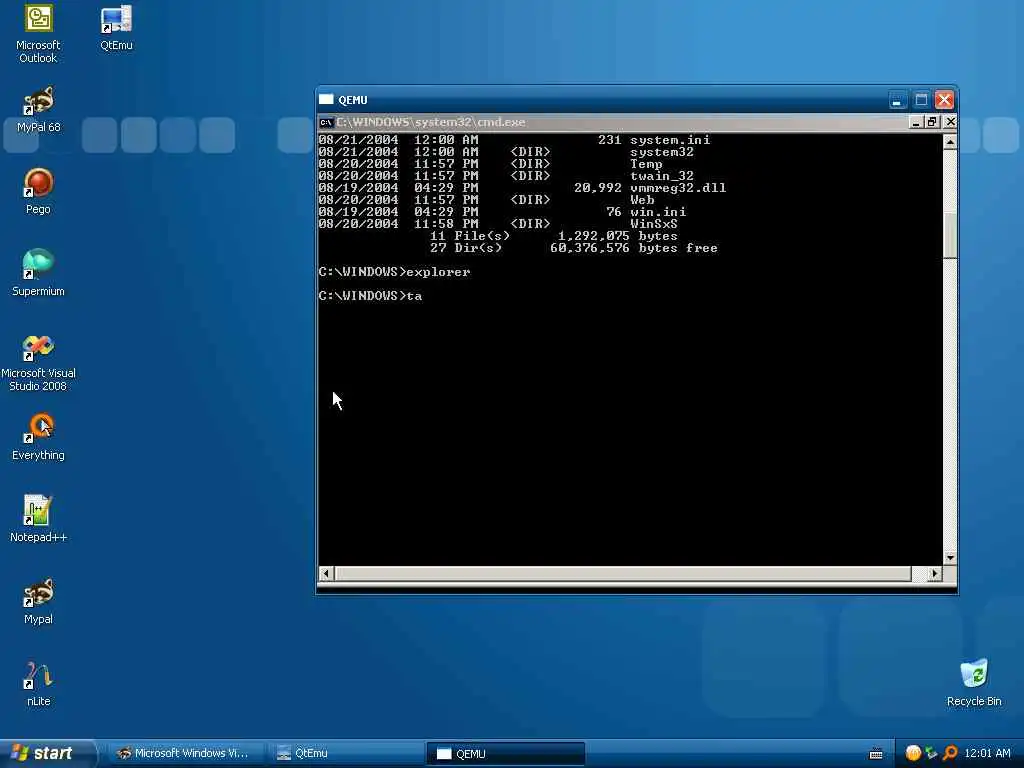Click cmd horizontal scrollbar left arrow
The height and width of the screenshot is (768, 1024).
click(x=327, y=573)
